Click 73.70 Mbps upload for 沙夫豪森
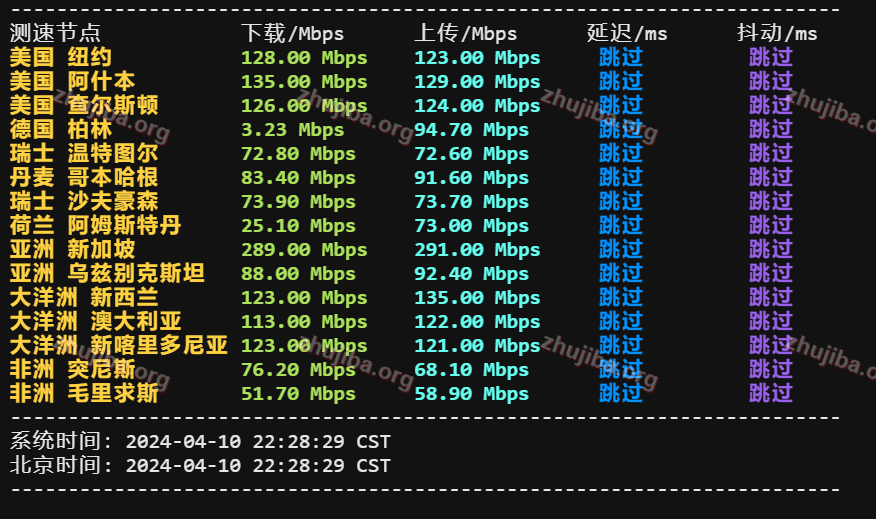 (472, 202)
